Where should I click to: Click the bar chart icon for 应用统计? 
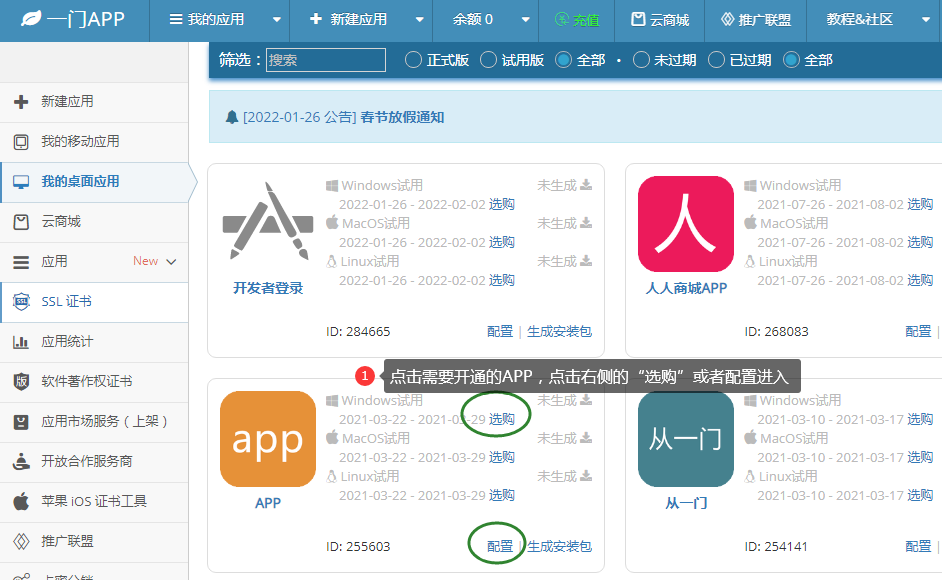pos(21,342)
